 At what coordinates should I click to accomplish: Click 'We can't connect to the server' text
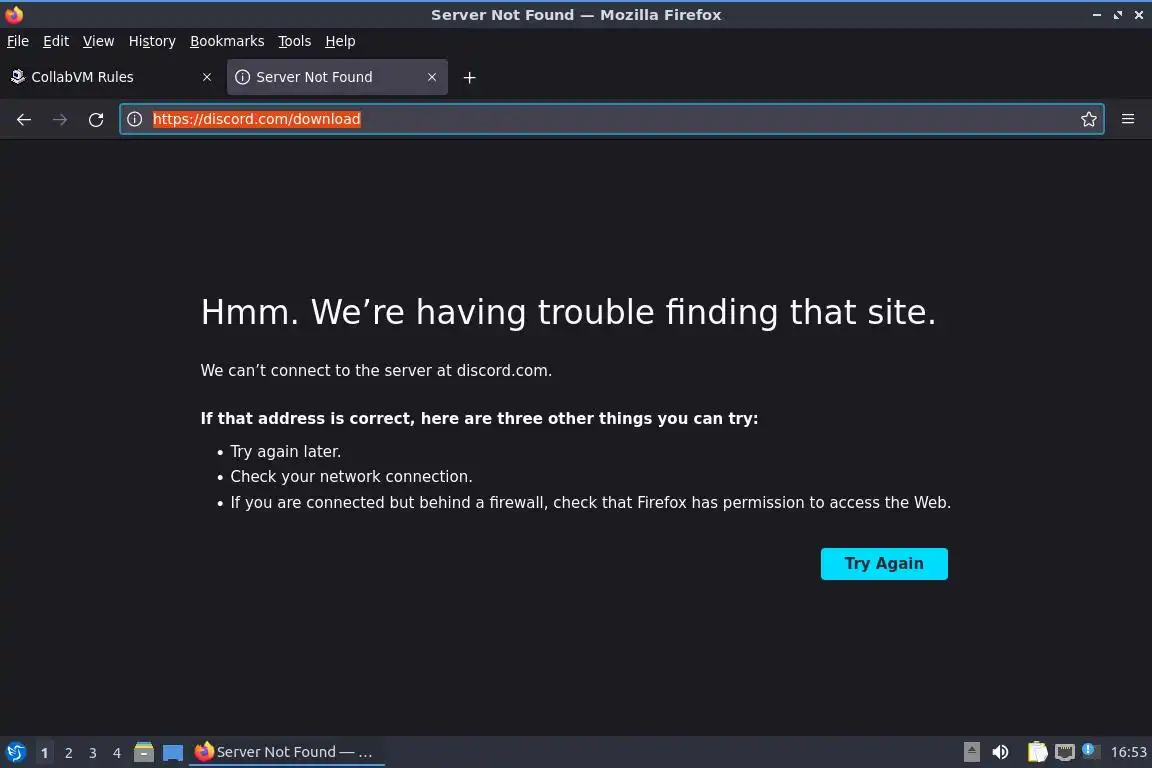coord(376,370)
